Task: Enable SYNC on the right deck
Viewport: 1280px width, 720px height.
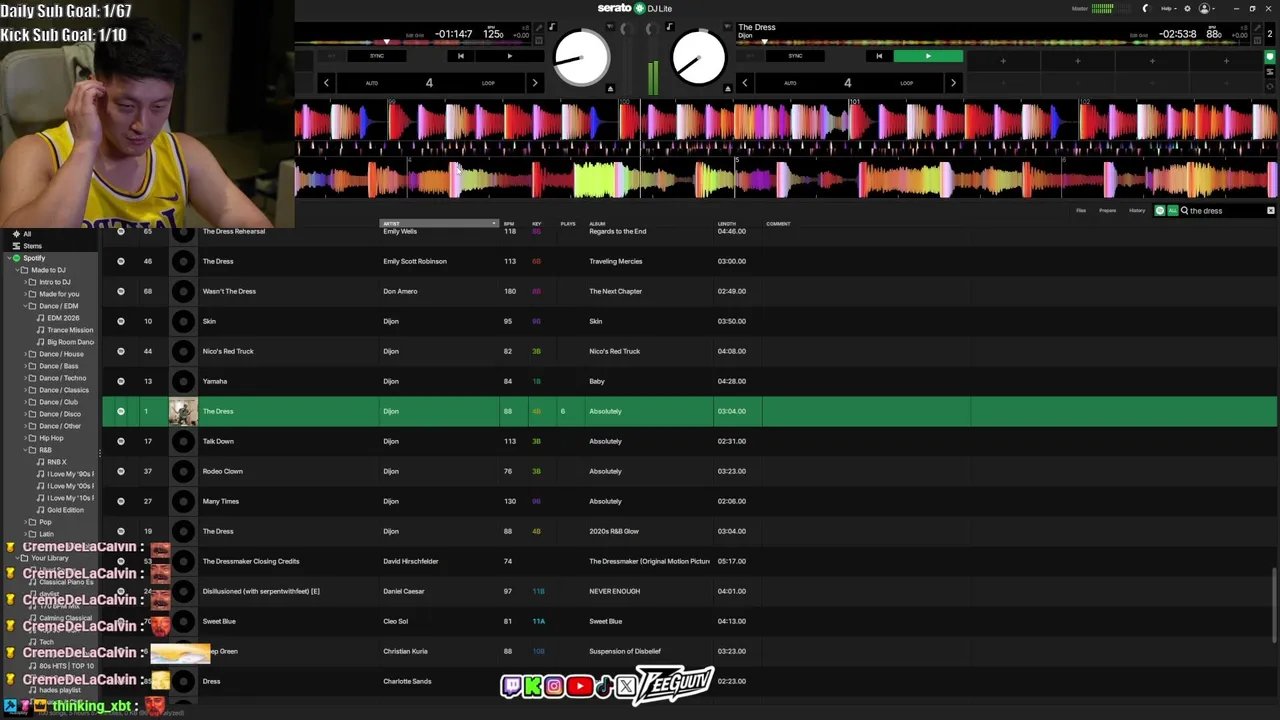Action: pos(795,56)
